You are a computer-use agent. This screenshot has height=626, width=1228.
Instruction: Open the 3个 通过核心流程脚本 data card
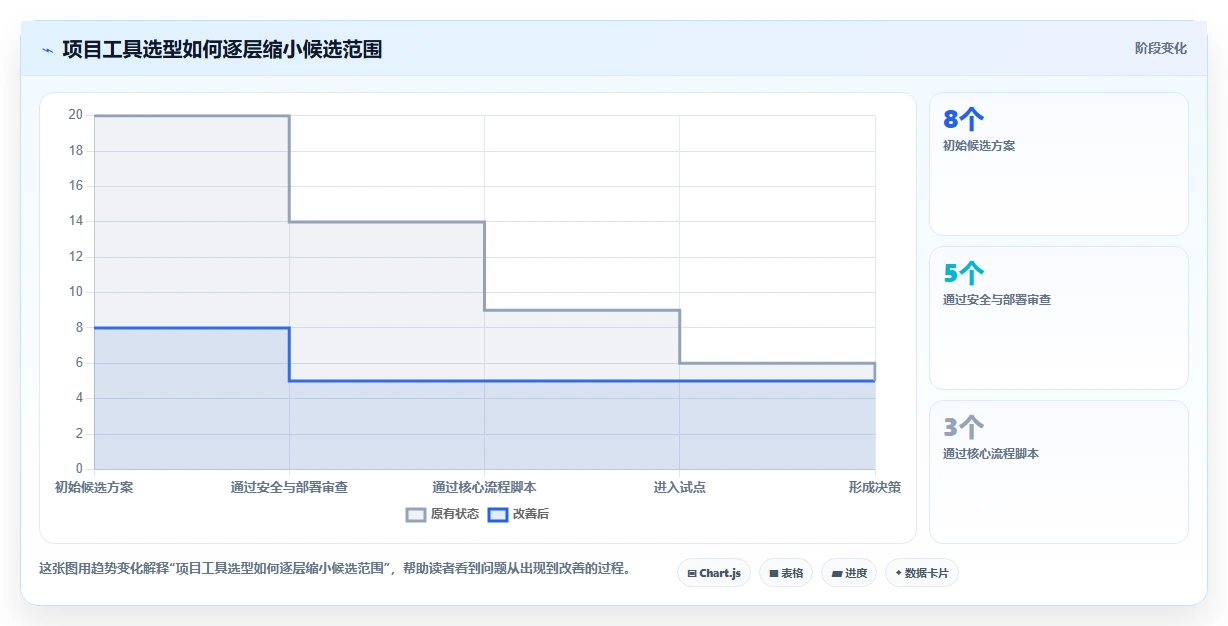(1059, 472)
